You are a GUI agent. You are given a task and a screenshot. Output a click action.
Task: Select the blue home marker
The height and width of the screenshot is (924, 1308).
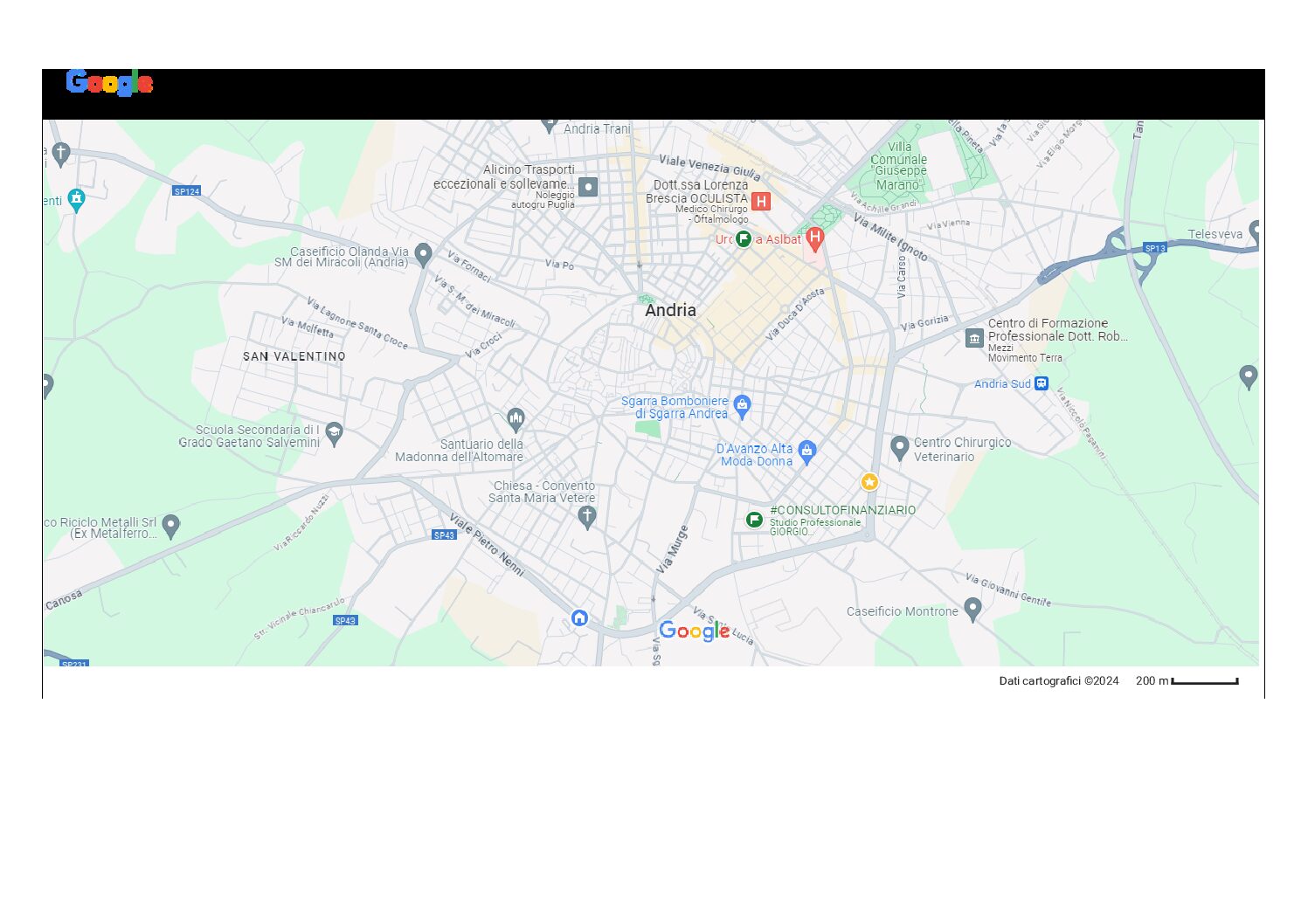(x=579, y=618)
